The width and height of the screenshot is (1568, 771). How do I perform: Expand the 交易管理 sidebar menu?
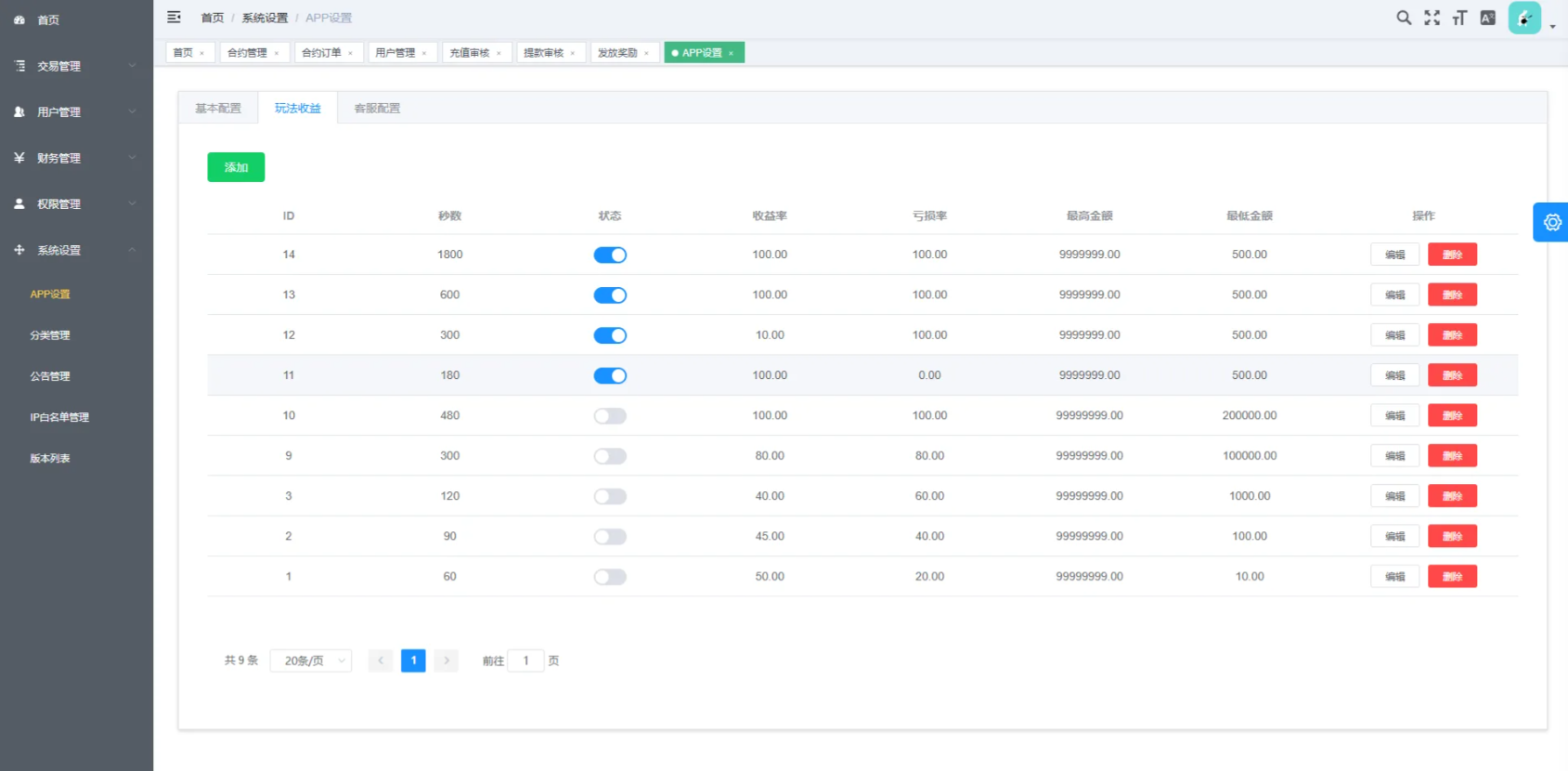(76, 66)
